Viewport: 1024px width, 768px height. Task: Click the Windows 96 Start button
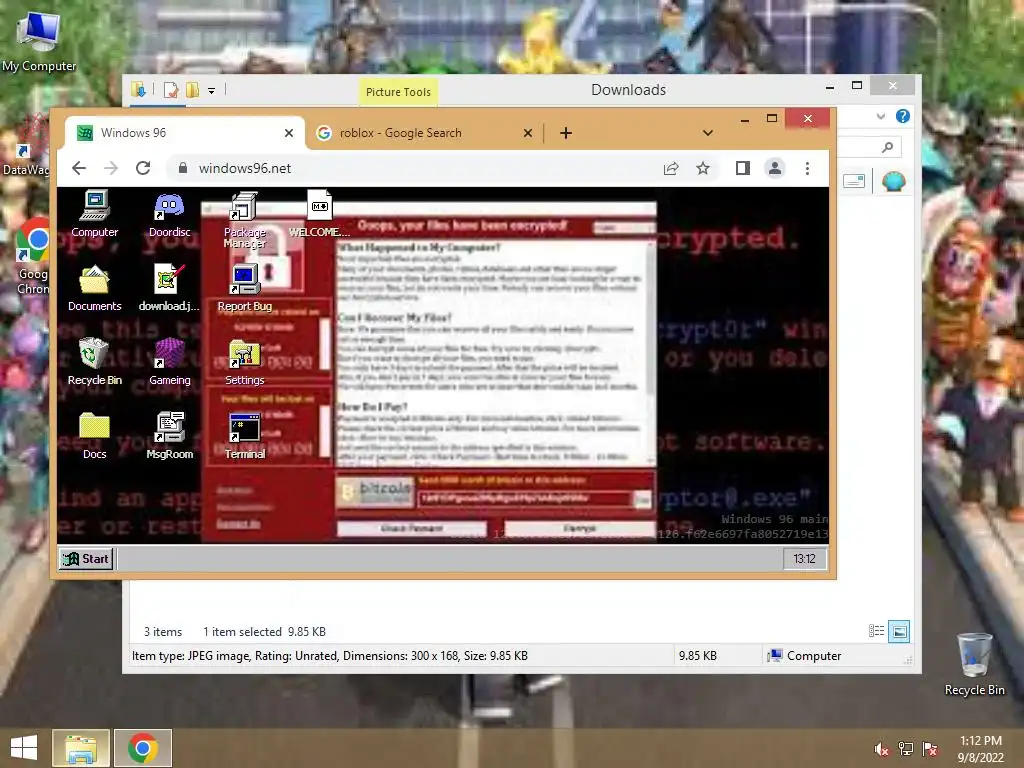coord(86,558)
